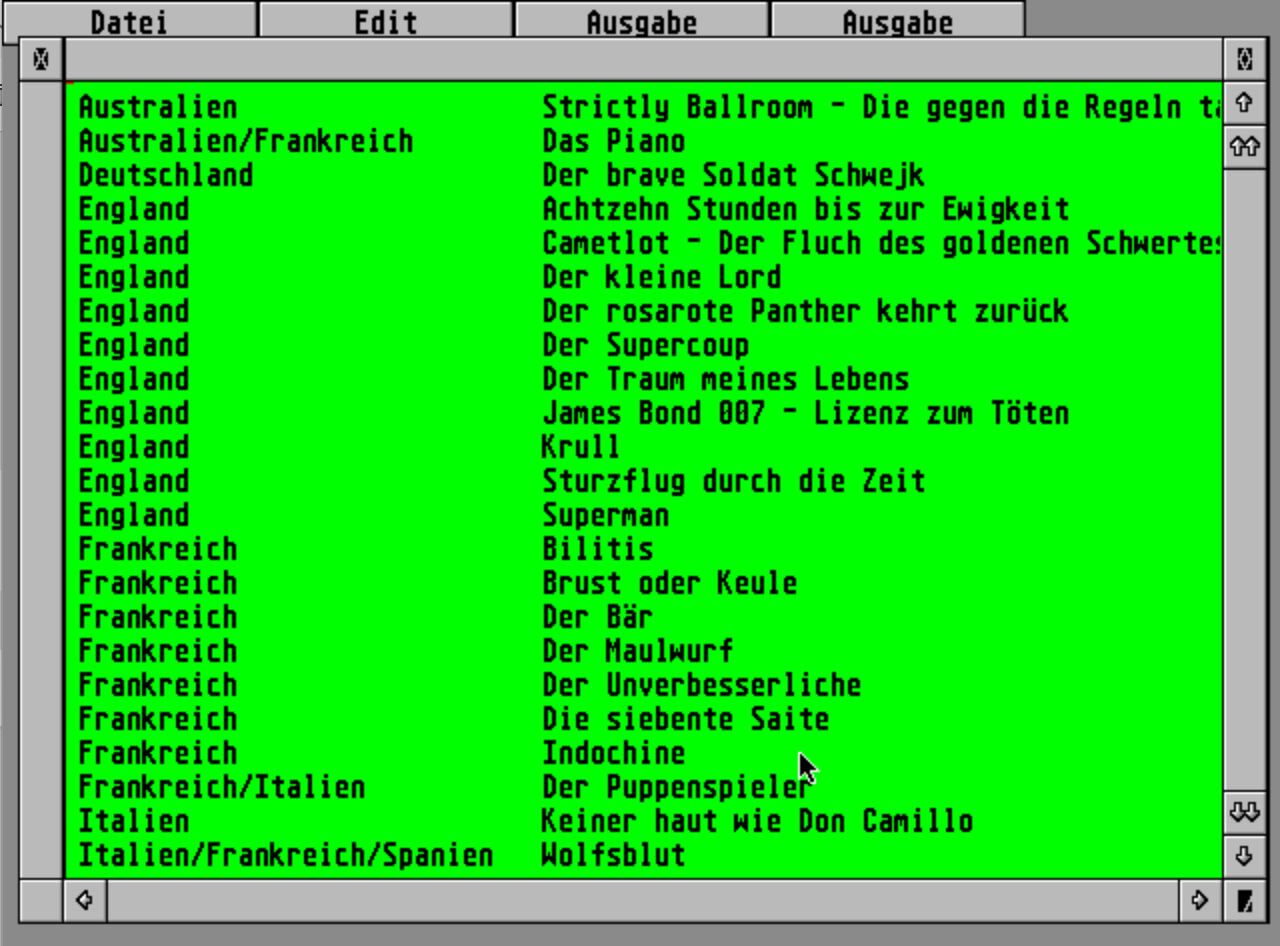The width and height of the screenshot is (1280, 946).
Task: Click the single up arrow to scroll one line
Action: point(1245,103)
